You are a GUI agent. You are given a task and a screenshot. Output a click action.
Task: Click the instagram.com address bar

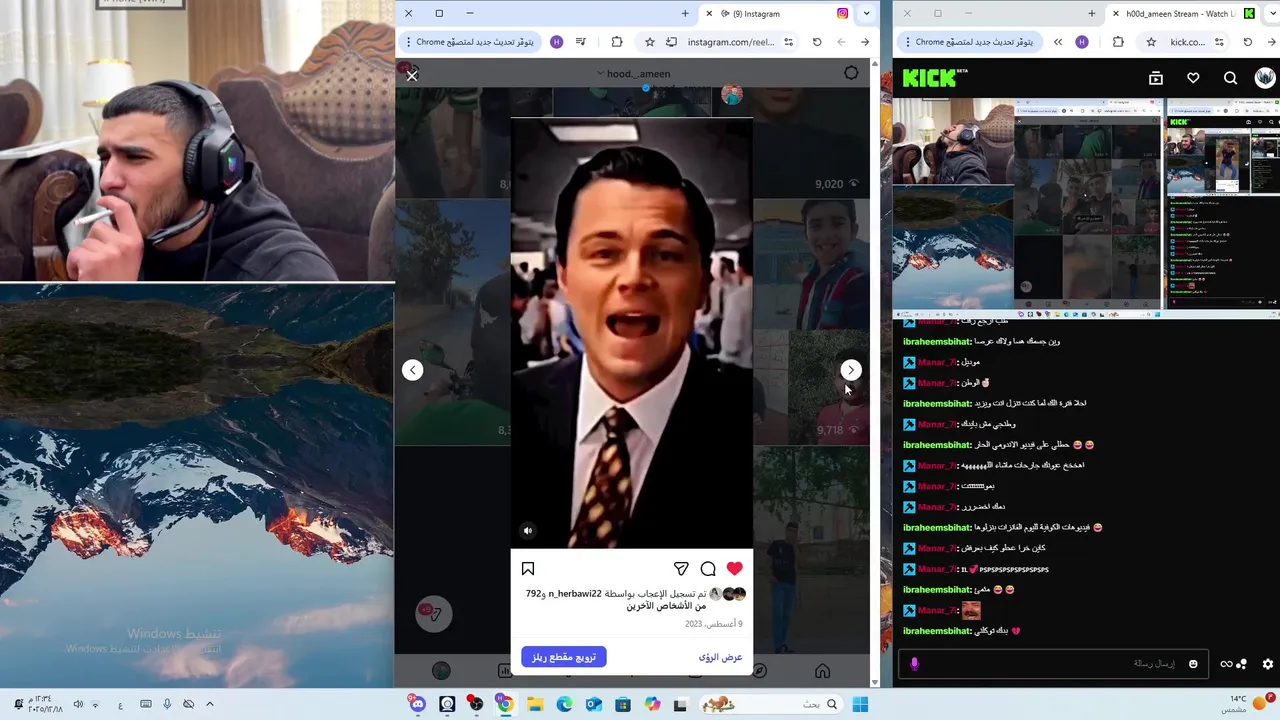pyautogui.click(x=730, y=42)
